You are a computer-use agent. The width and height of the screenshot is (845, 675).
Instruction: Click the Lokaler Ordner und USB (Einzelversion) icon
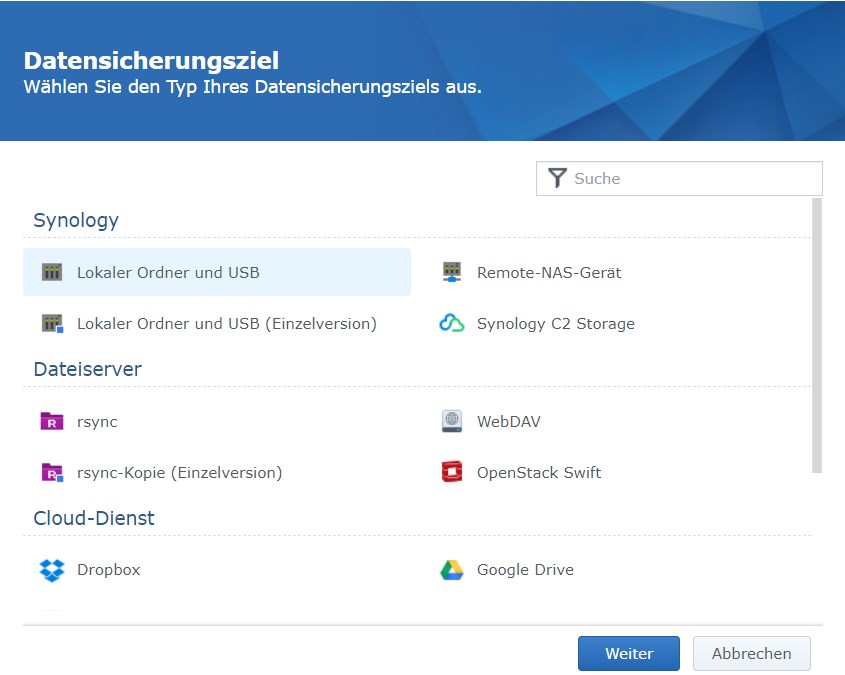pyautogui.click(x=53, y=323)
